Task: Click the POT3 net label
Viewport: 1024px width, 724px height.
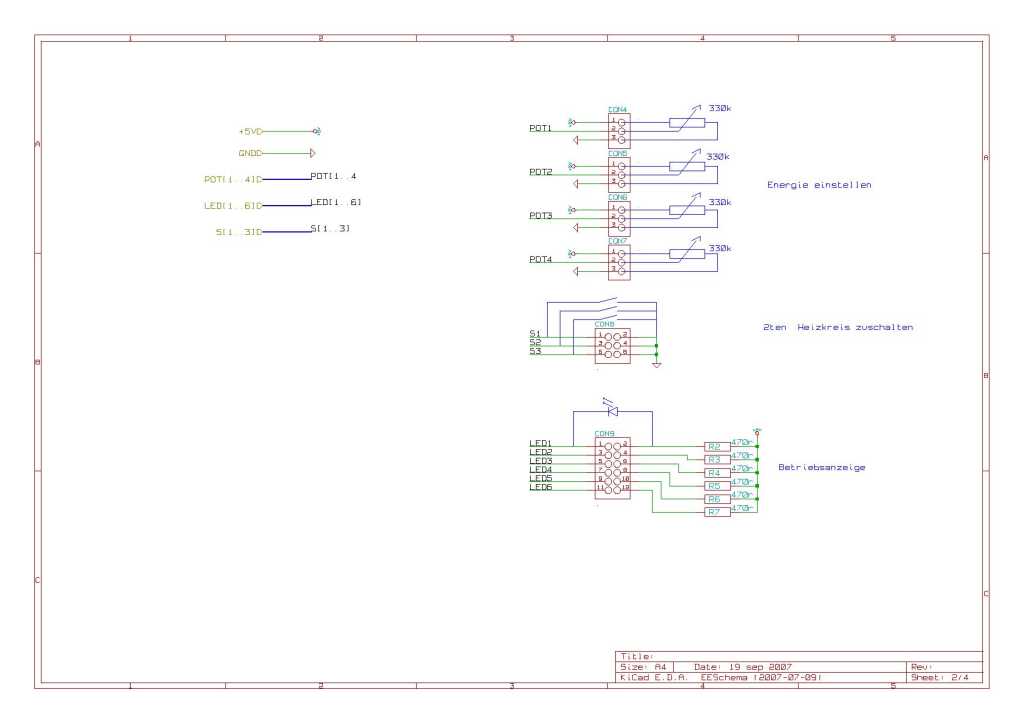Action: 541,215
